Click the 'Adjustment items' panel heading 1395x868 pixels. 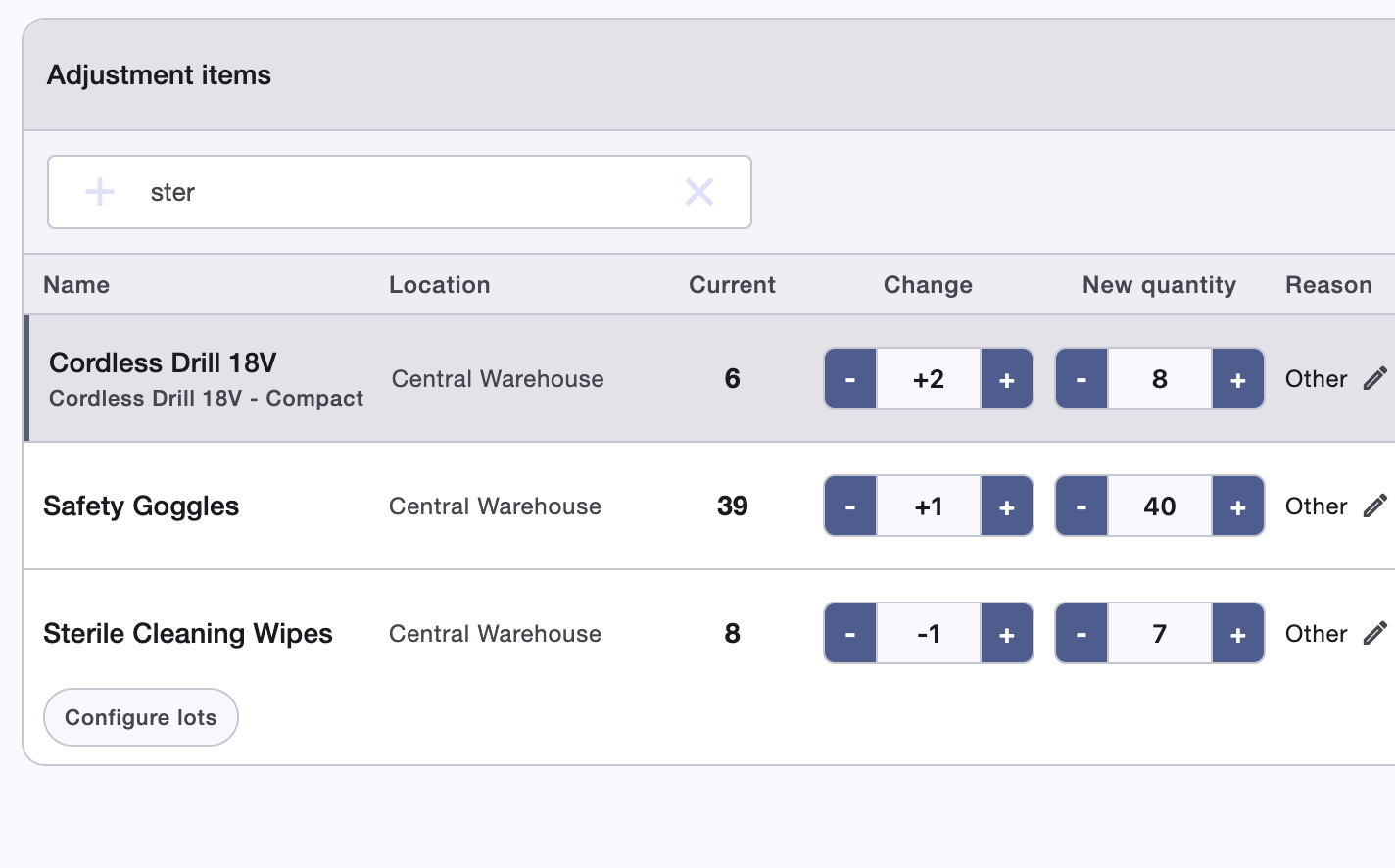159,75
